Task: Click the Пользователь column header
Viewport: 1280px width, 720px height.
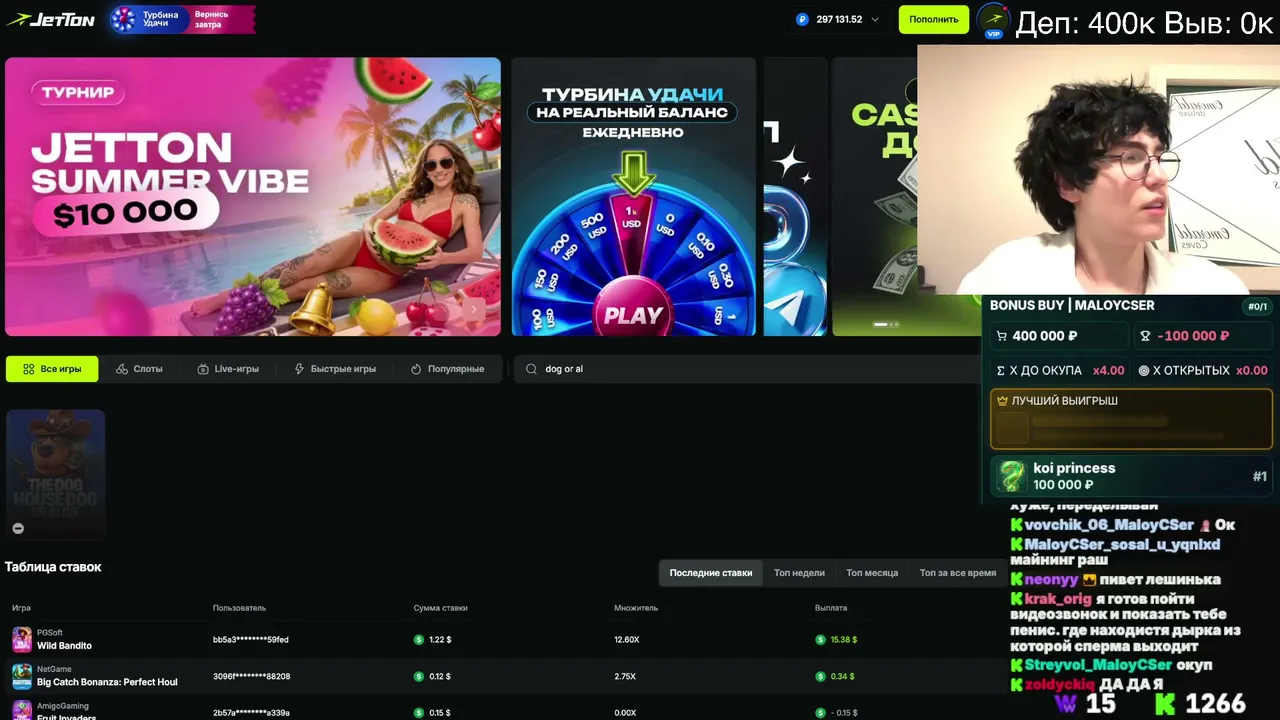Action: (x=239, y=608)
